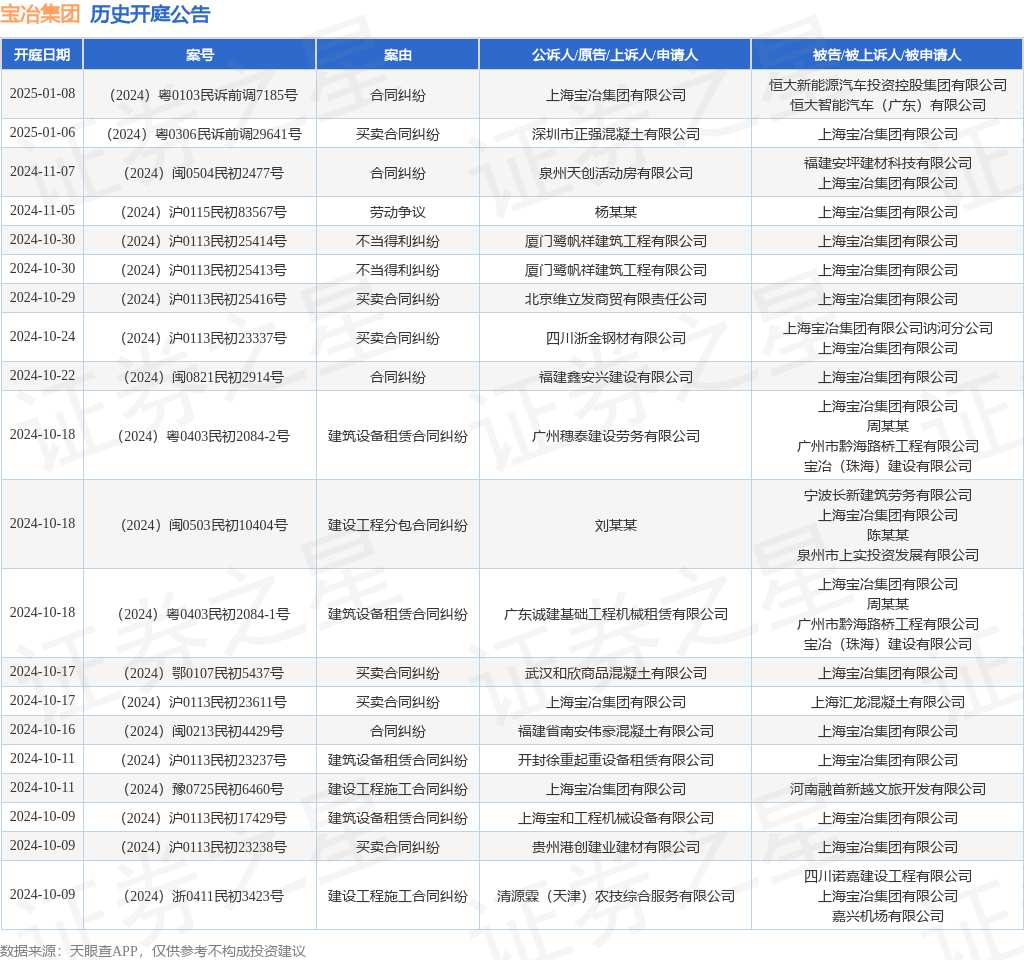Click plaintiff 广州穗泰建设劳务有限公司
Viewport: 1024px width, 960px height.
[x=615, y=436]
